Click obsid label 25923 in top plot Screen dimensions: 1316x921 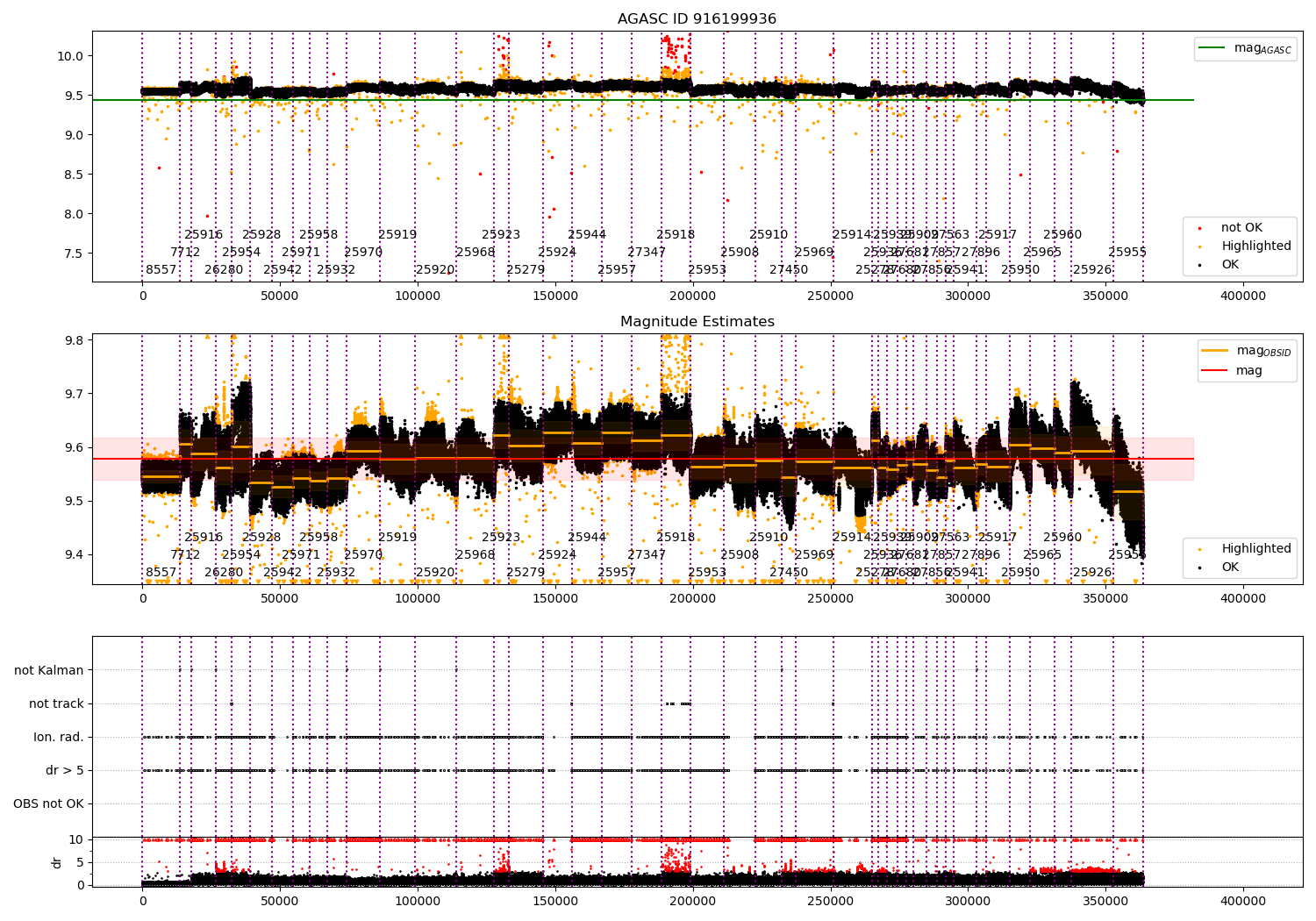(501, 235)
